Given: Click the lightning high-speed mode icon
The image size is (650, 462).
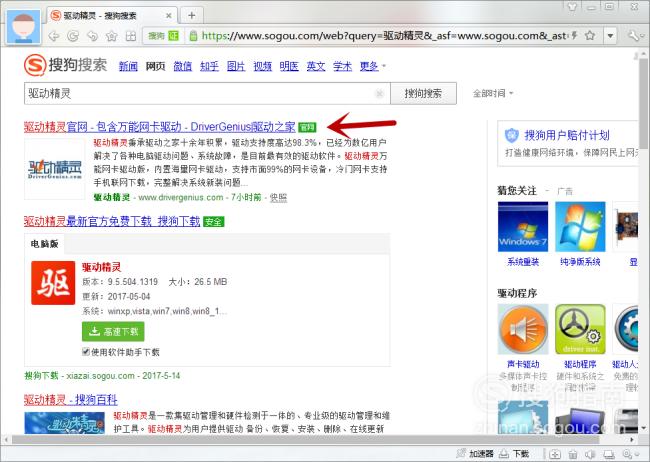Looking at the screenshot, I should [x=575, y=36].
